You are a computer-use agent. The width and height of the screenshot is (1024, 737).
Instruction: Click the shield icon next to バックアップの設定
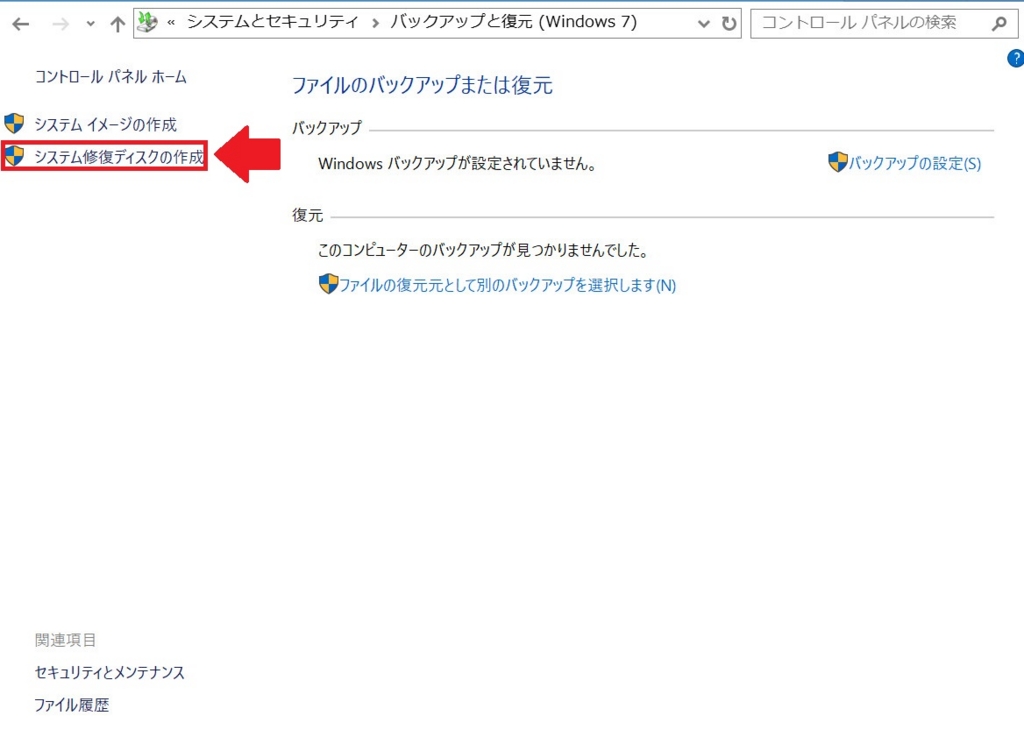(837, 162)
